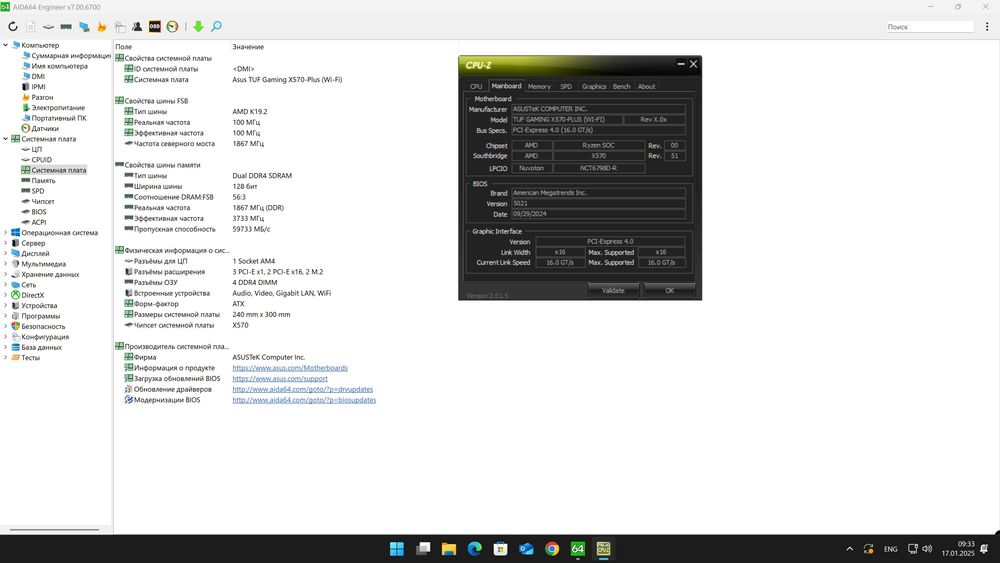Open the three-dot menu next to search
Image resolution: width=1000 pixels, height=563 pixels.
pyautogui.click(x=987, y=27)
